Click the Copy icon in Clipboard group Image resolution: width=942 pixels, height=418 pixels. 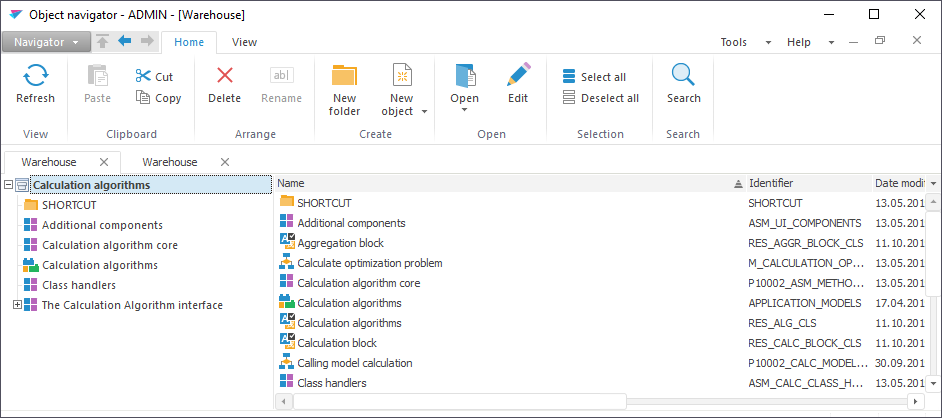pos(143,98)
